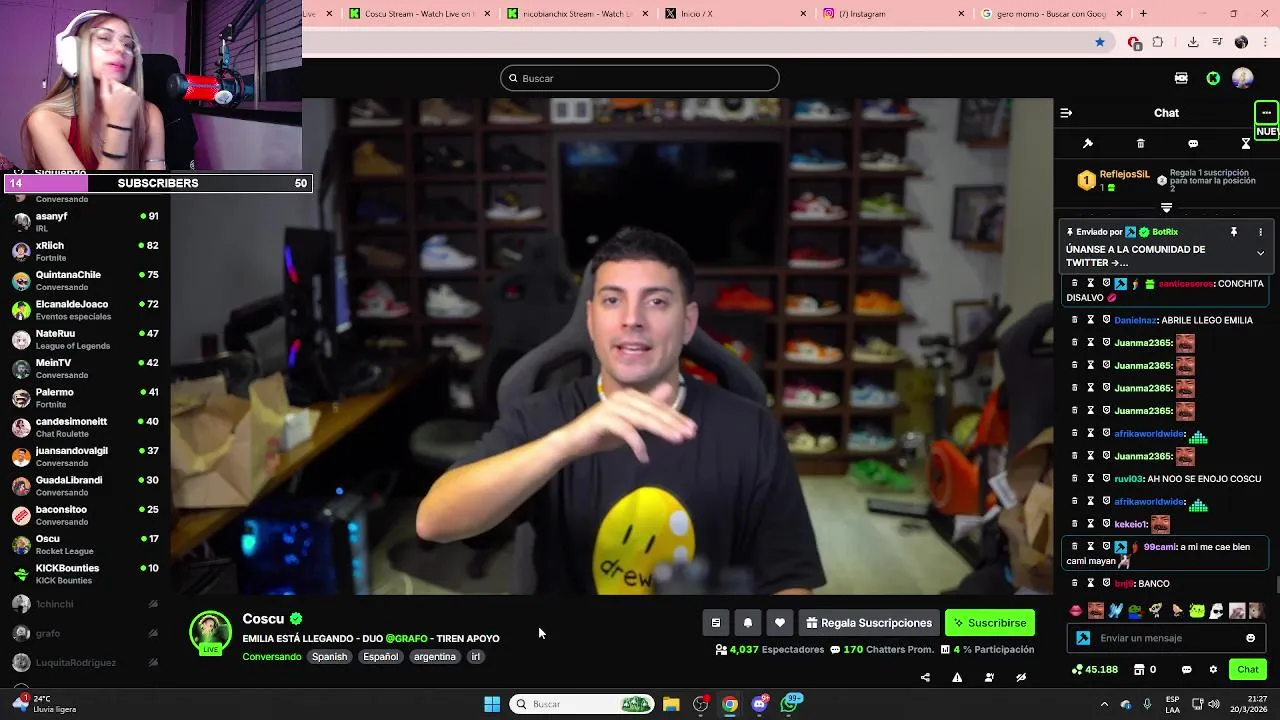Screen dimensions: 1280x720
Task: Open the Chrome extensions puzzle icon
Action: 1158,42
